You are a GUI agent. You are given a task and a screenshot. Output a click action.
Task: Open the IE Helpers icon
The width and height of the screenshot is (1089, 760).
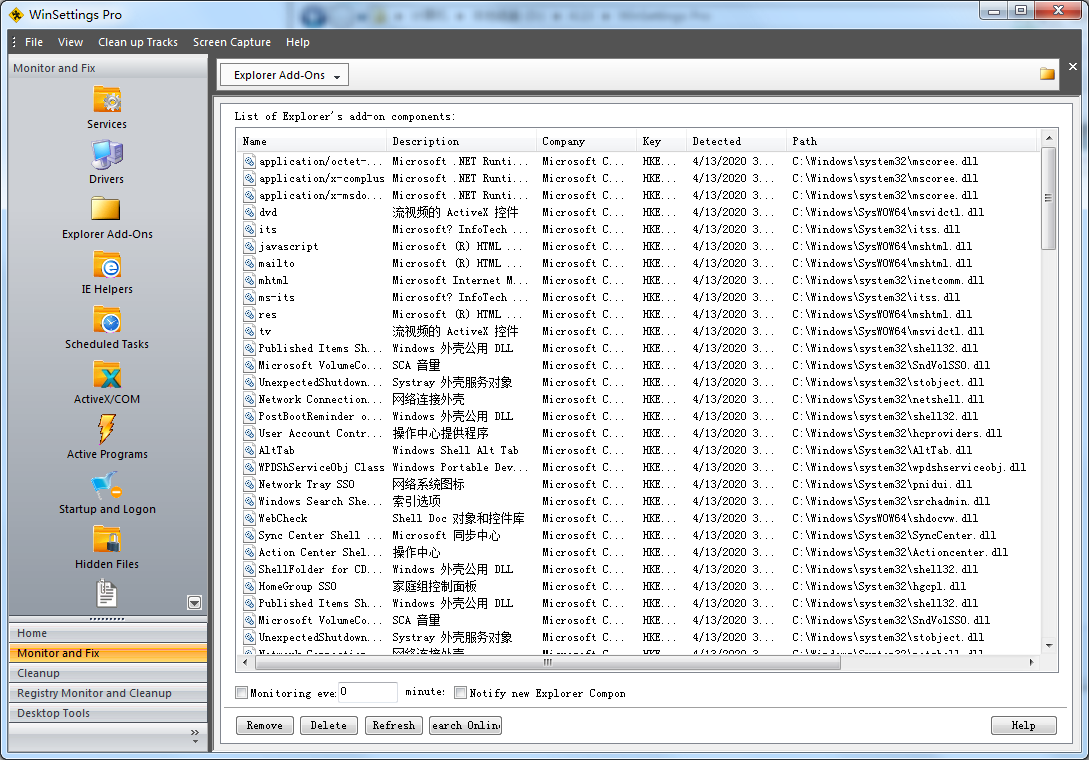pyautogui.click(x=107, y=265)
